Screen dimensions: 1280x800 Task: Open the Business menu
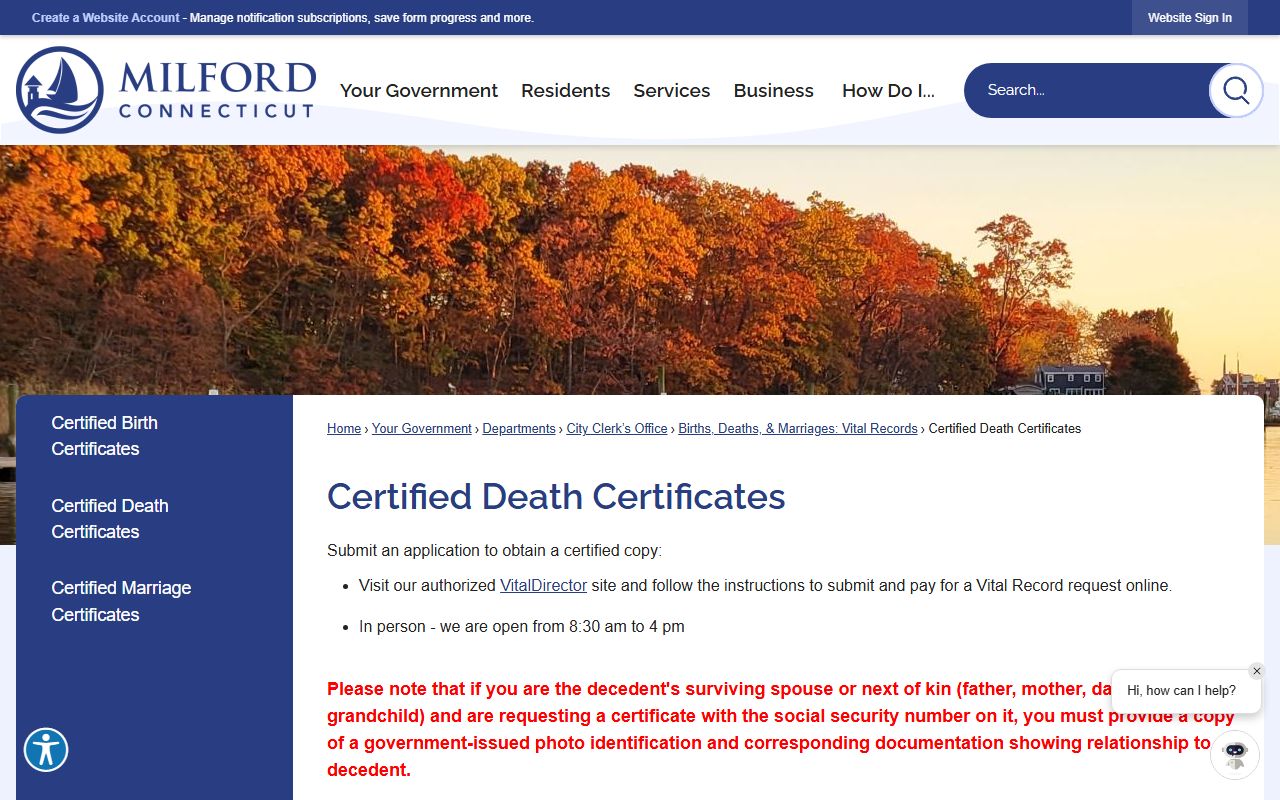pyautogui.click(x=774, y=90)
